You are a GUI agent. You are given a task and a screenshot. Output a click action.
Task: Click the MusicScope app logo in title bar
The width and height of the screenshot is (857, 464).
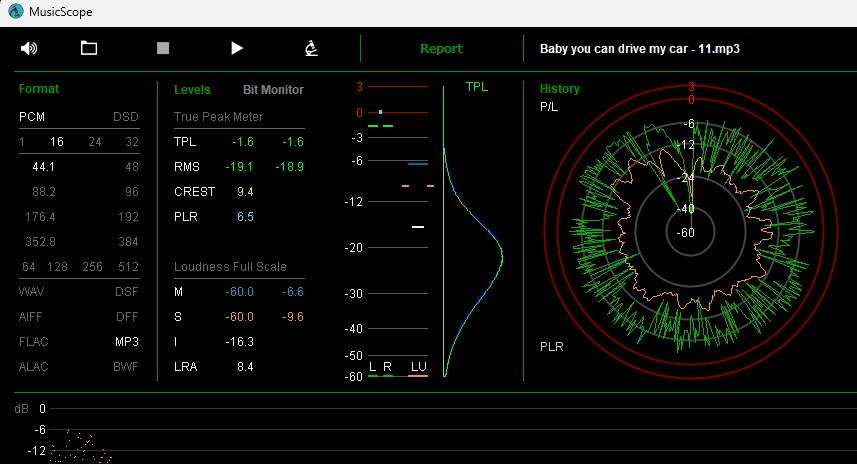14,12
